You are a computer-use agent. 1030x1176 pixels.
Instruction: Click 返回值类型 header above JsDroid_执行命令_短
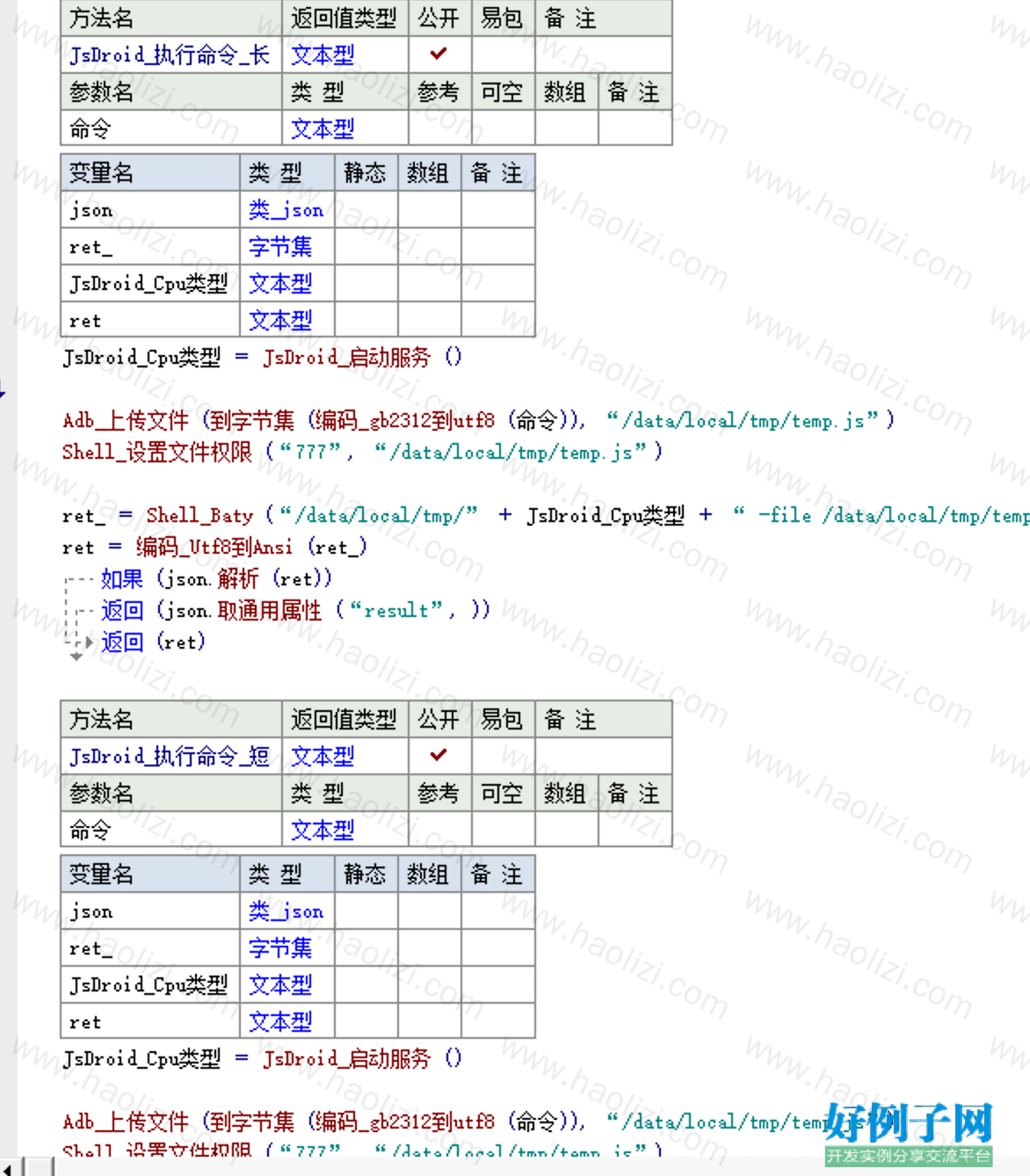pos(344,719)
